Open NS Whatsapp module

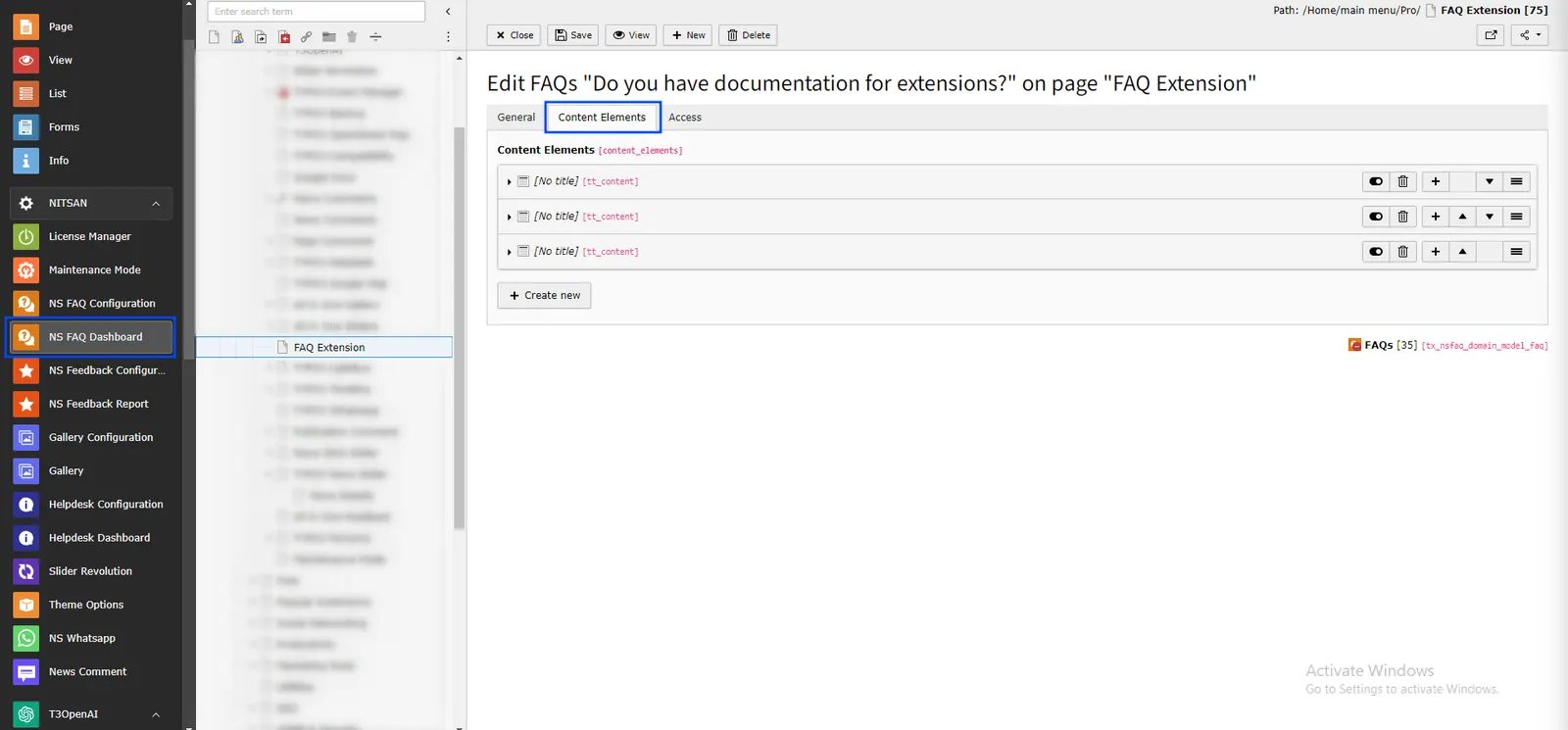pyautogui.click(x=90, y=638)
